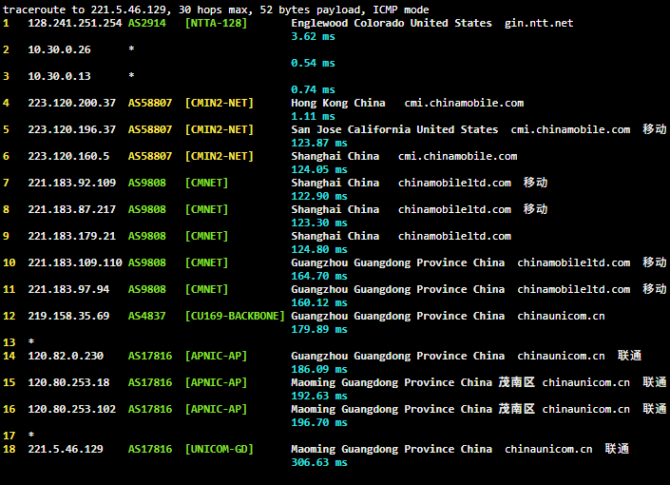Click the IP 221.183.109.110 on hop 10
The image size is (670, 485).
pyautogui.click(x=74, y=262)
